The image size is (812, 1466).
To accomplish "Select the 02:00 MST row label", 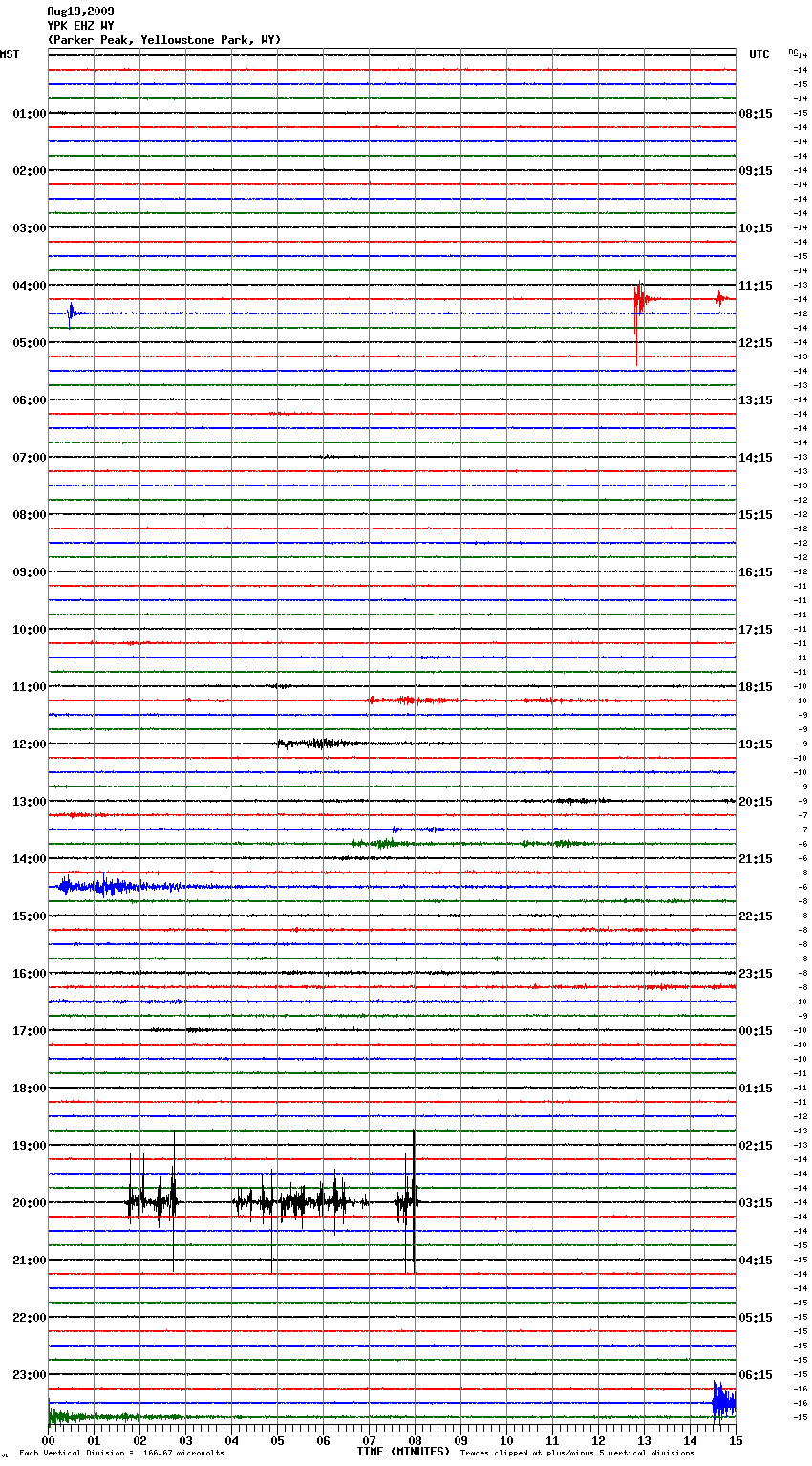I will [30, 171].
